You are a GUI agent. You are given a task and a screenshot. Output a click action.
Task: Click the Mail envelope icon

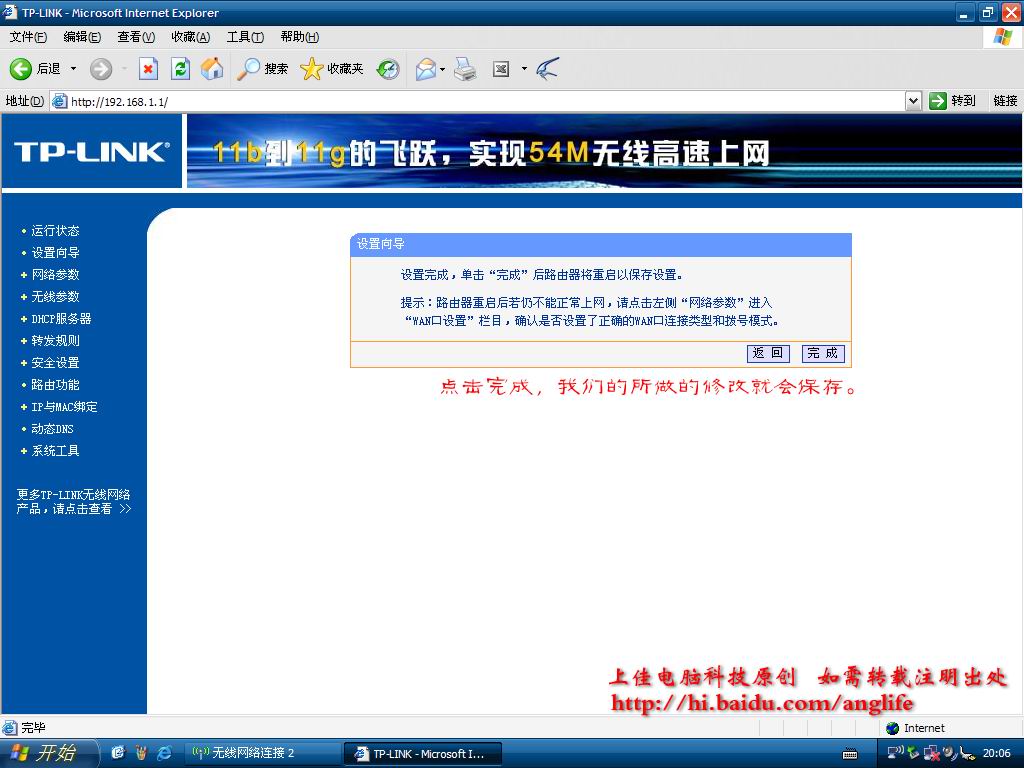(x=425, y=69)
